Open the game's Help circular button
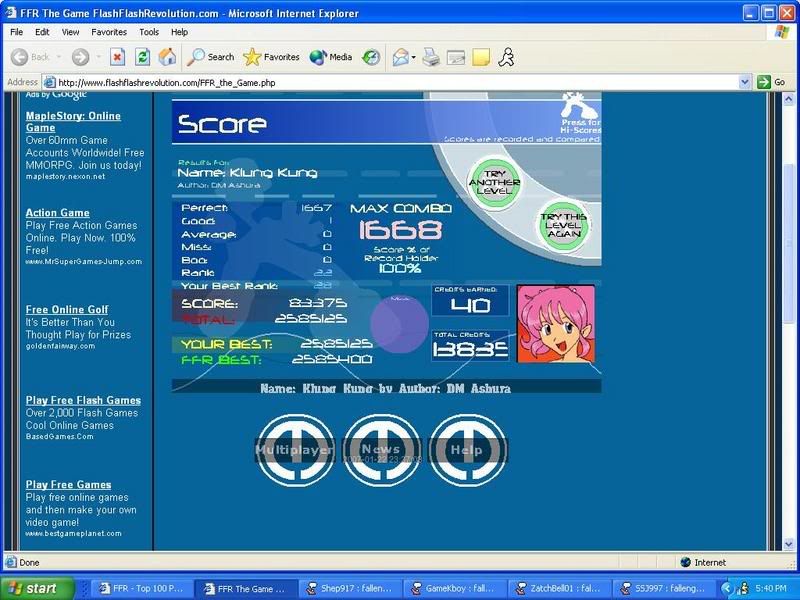 pos(467,449)
